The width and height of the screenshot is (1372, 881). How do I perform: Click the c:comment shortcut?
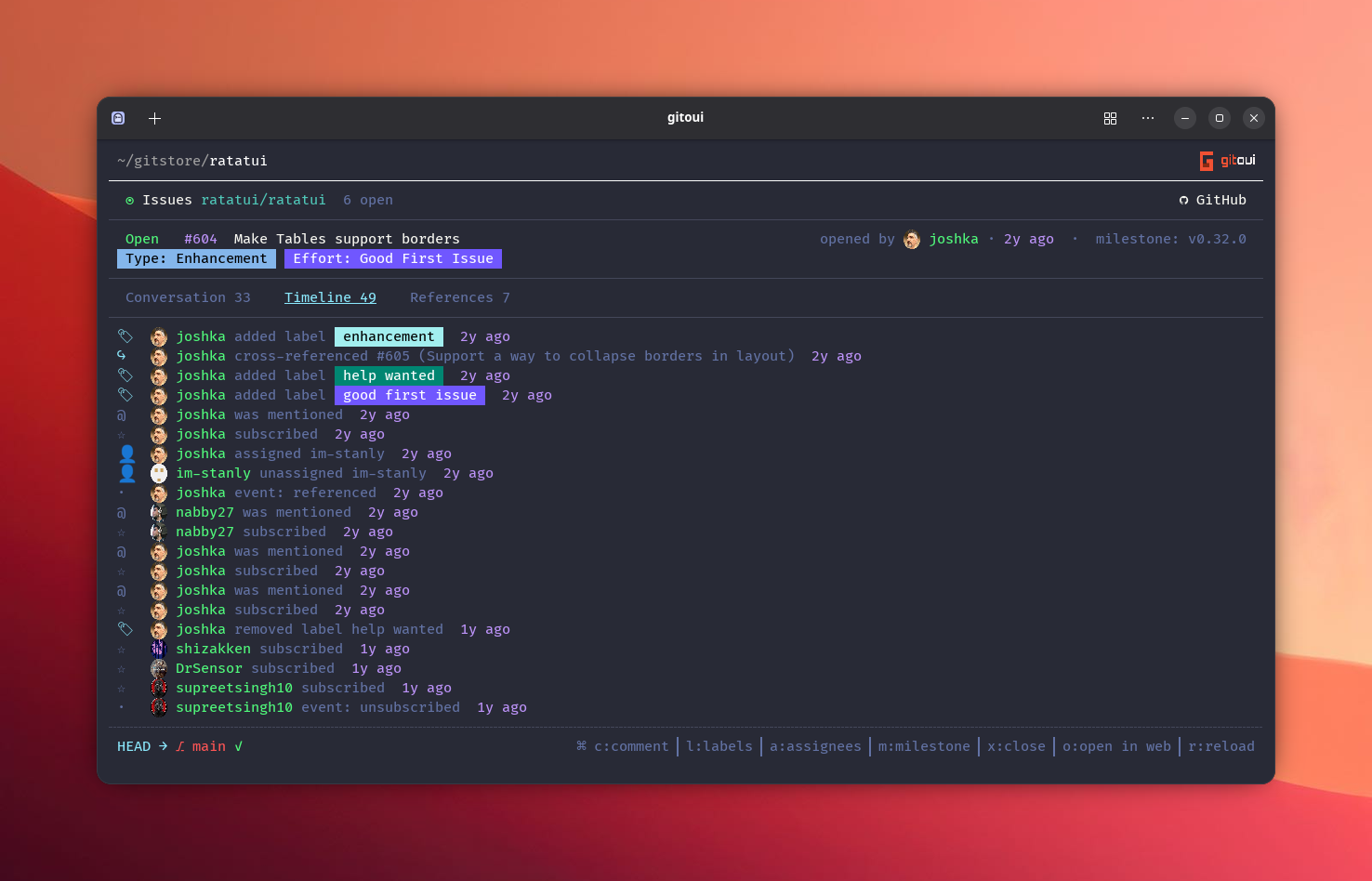pos(631,746)
